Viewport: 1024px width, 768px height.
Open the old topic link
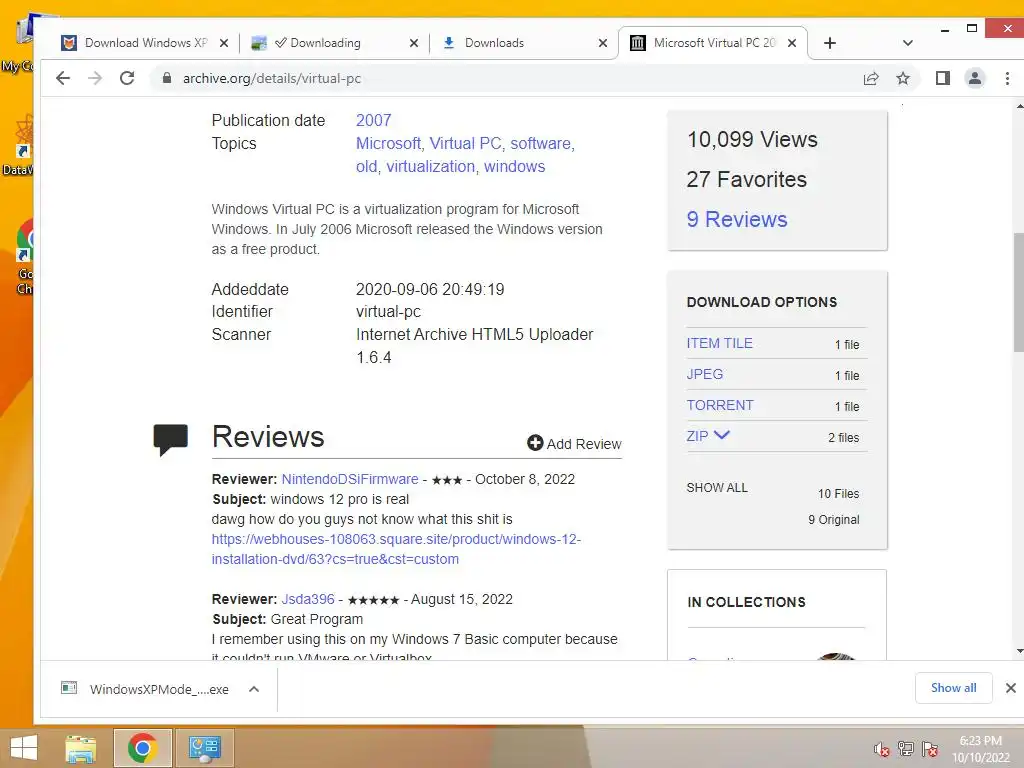pos(366,167)
